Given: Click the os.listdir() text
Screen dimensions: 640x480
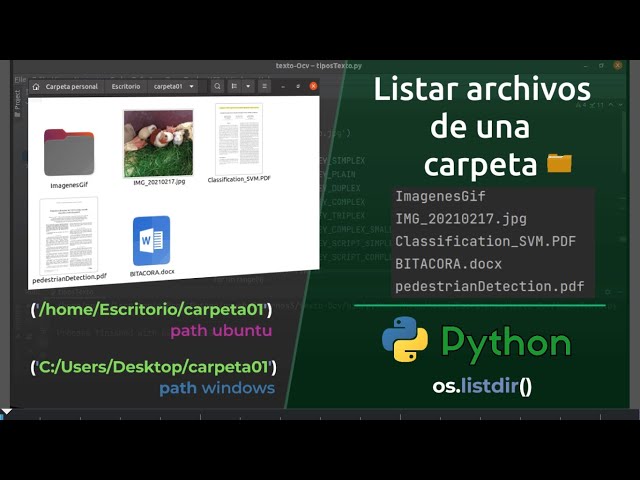Looking at the screenshot, I should tap(482, 386).
